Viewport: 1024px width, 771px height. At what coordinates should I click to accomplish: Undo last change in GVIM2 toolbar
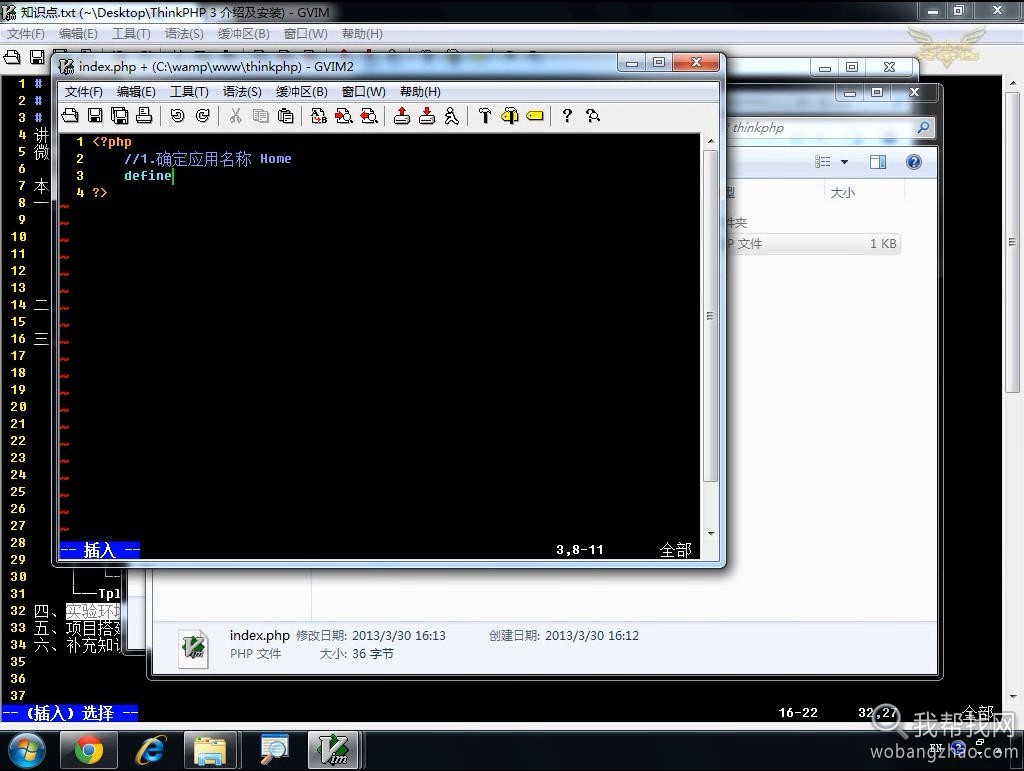click(177, 116)
